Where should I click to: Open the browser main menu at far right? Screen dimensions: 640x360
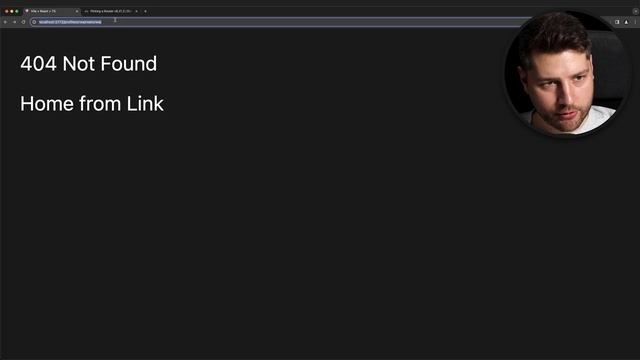pos(635,22)
